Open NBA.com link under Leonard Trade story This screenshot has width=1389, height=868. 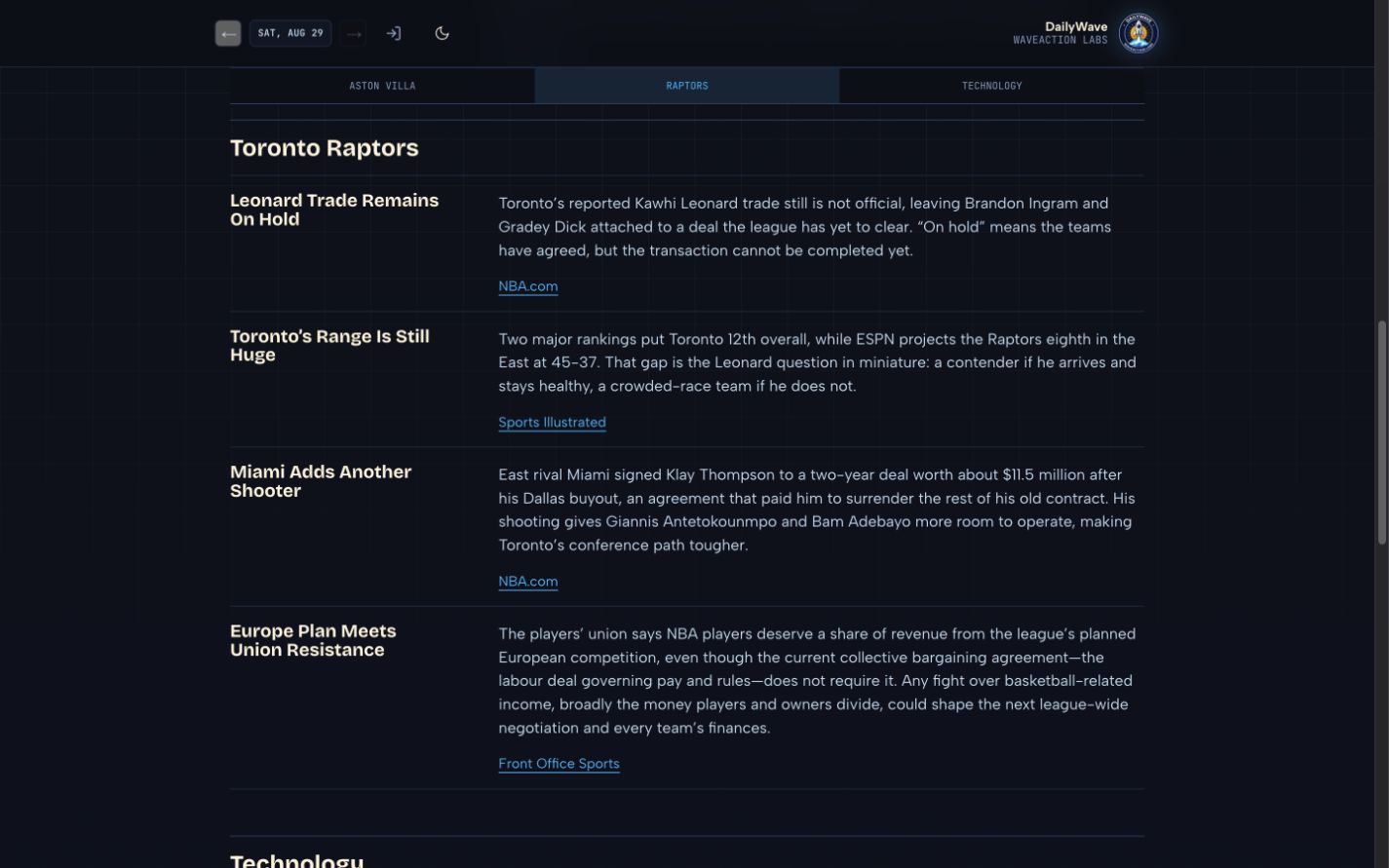pyautogui.click(x=528, y=286)
